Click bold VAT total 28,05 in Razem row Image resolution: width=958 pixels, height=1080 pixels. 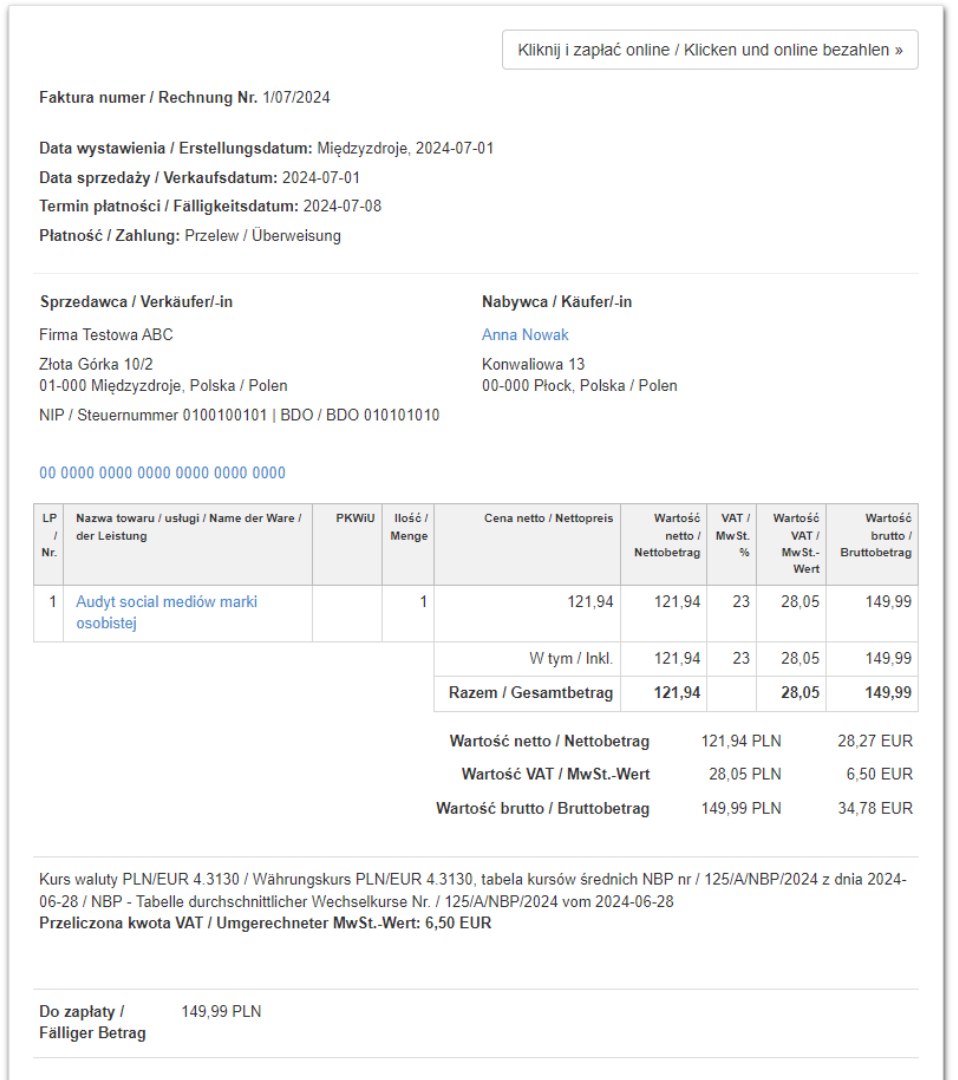800,693
